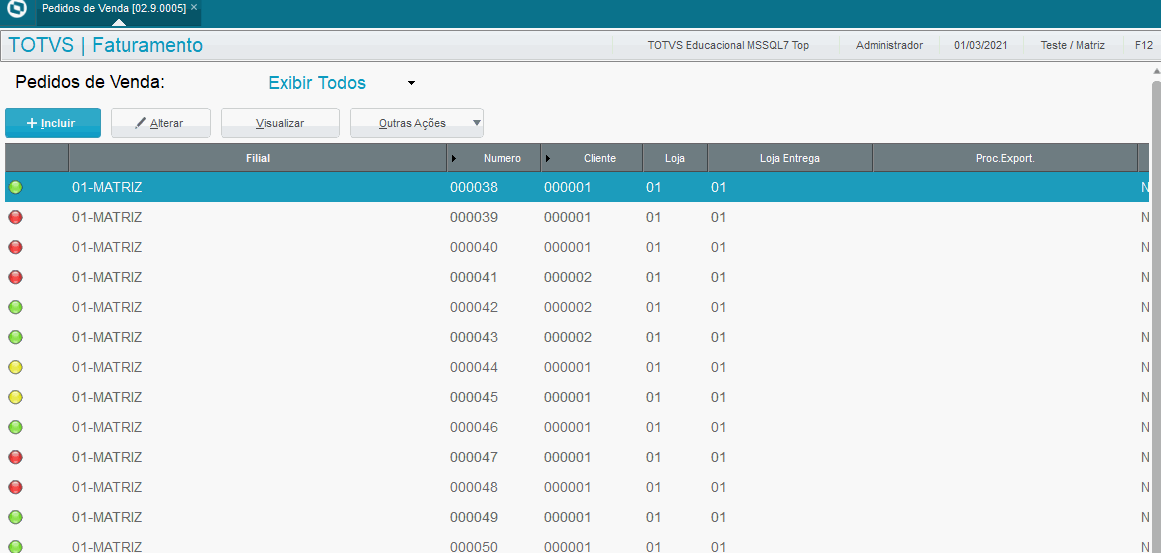The width and height of the screenshot is (1161, 553).
Task: Click the Administrador user label
Action: 889,45
